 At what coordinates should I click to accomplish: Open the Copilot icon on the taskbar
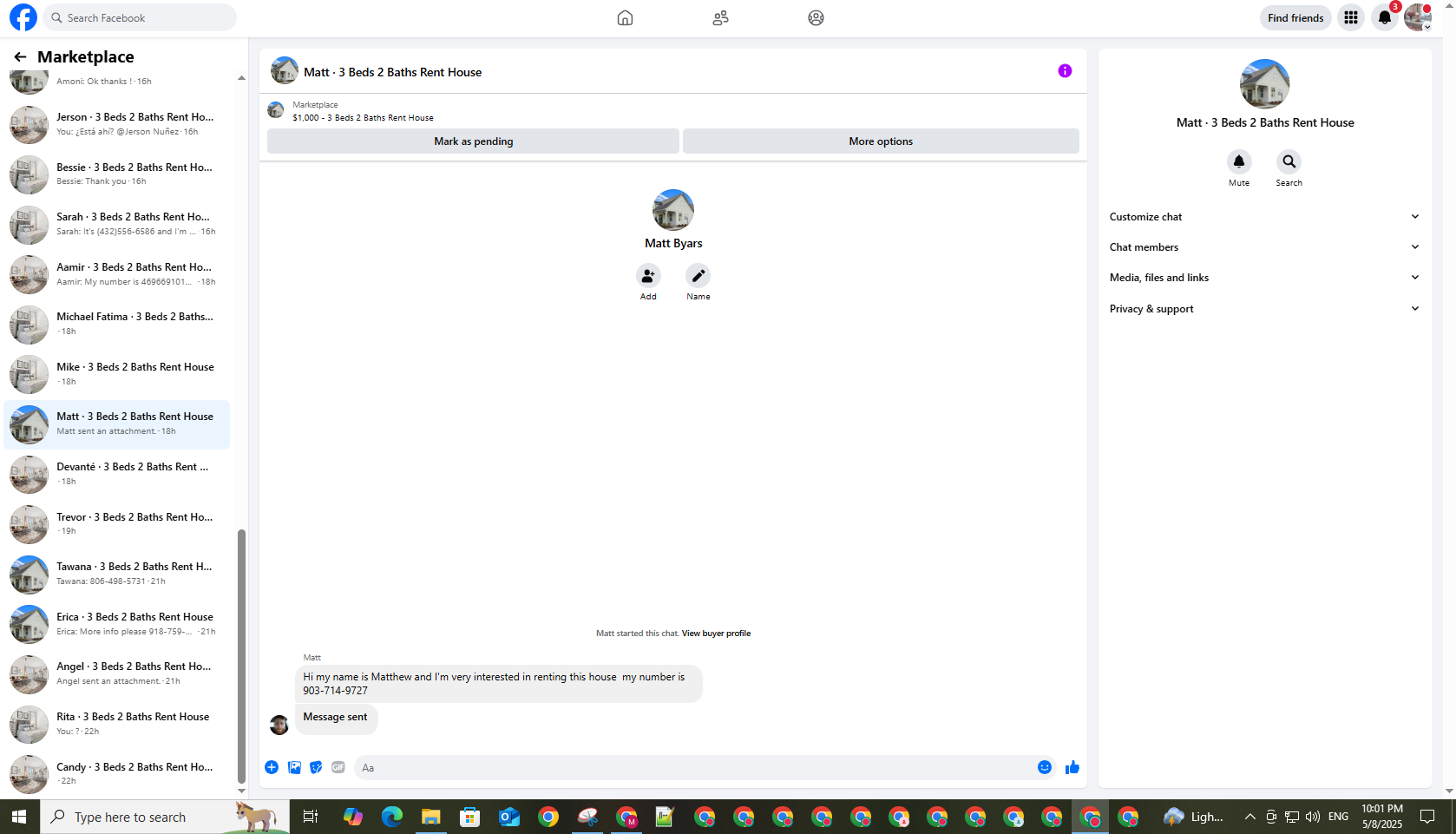353,817
